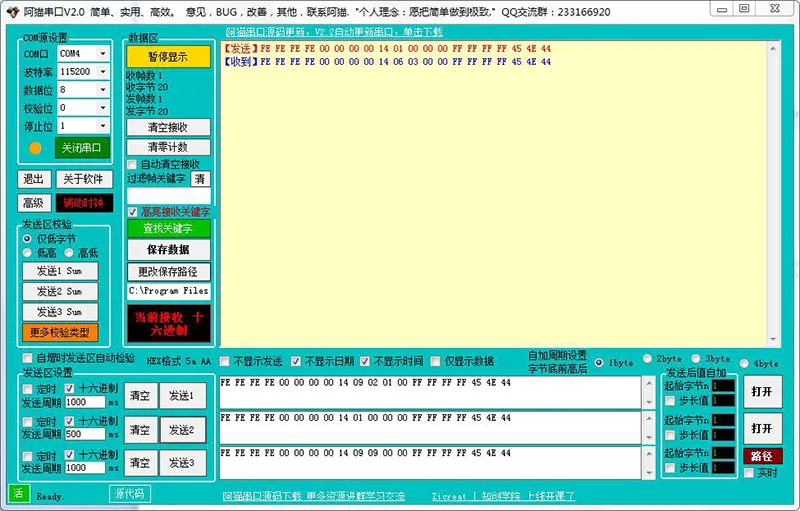Viewport: 800px width, 511px height.
Task: Click the orange port status indicator
Action: point(35,148)
